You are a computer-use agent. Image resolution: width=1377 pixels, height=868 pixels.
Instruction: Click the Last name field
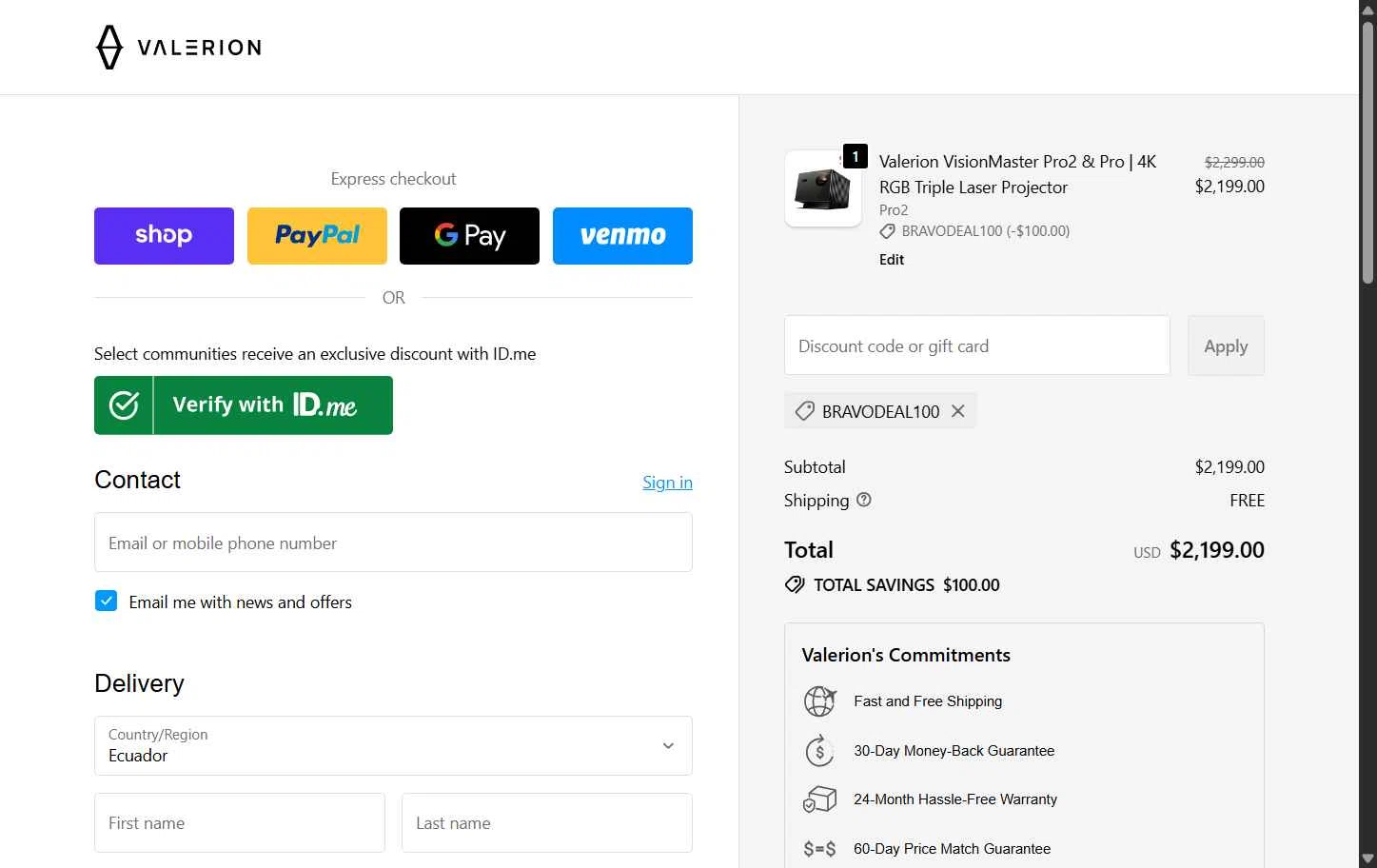[547, 822]
